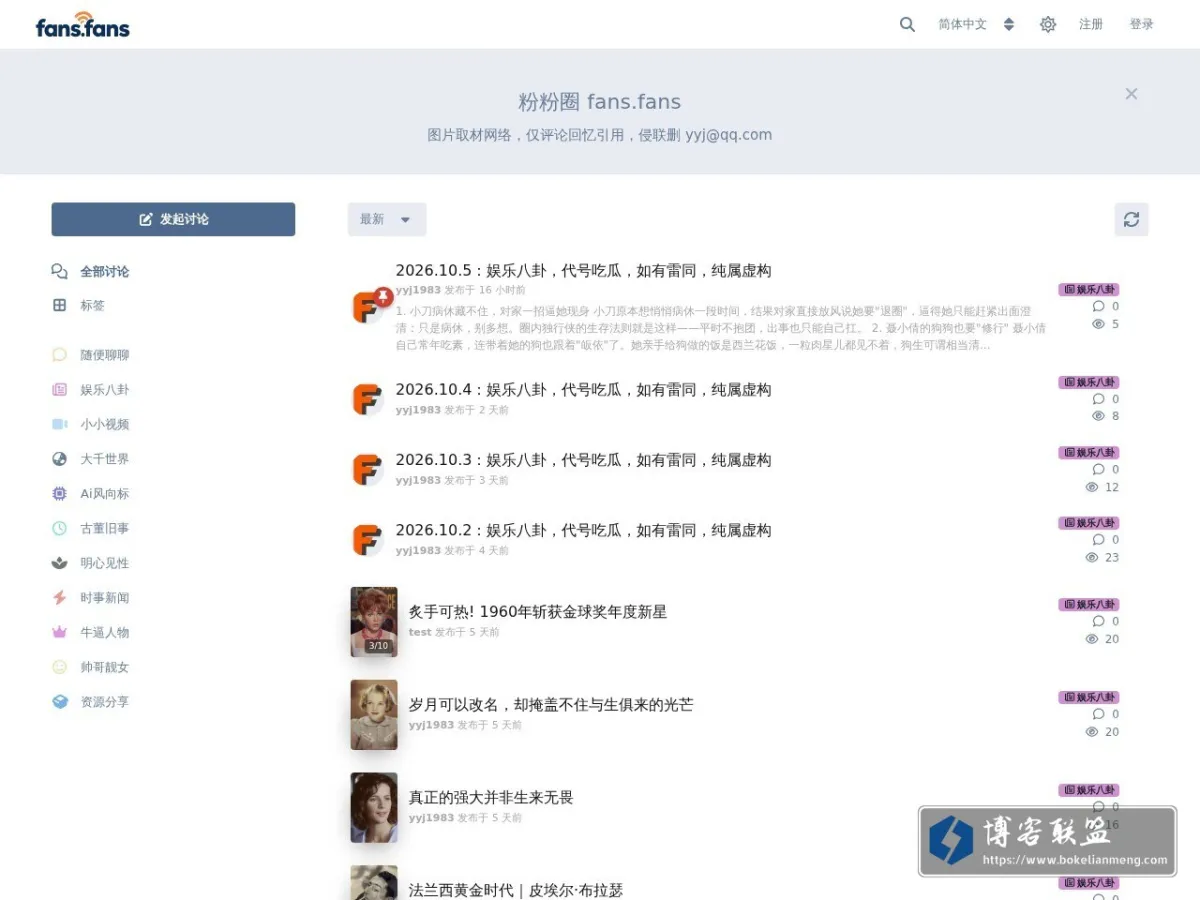Open post 法兰西黄金时代｜皮埃尔·布拉瑟
The width and height of the screenshot is (1200, 900).
(x=516, y=890)
